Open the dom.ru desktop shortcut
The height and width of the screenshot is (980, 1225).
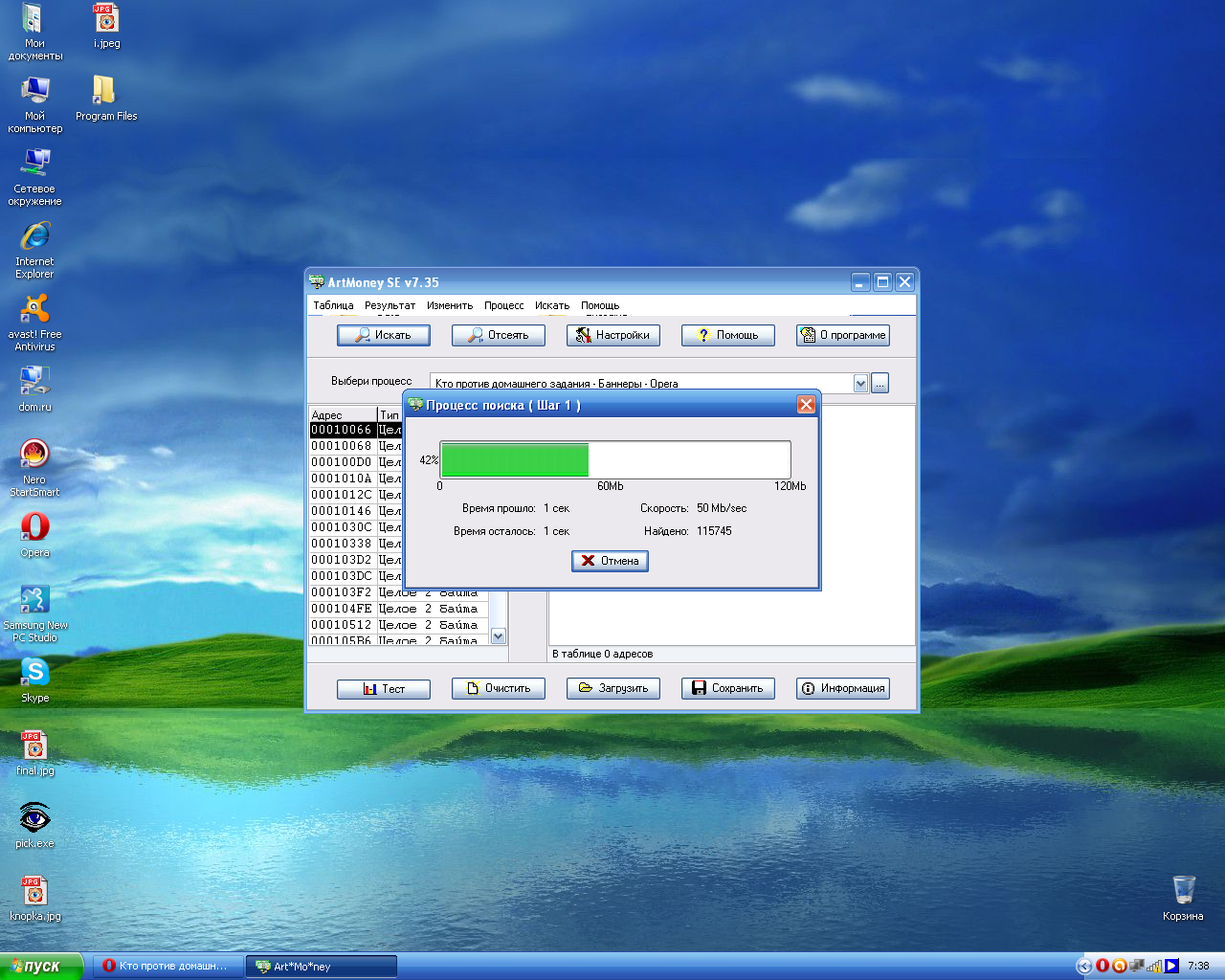tap(34, 390)
